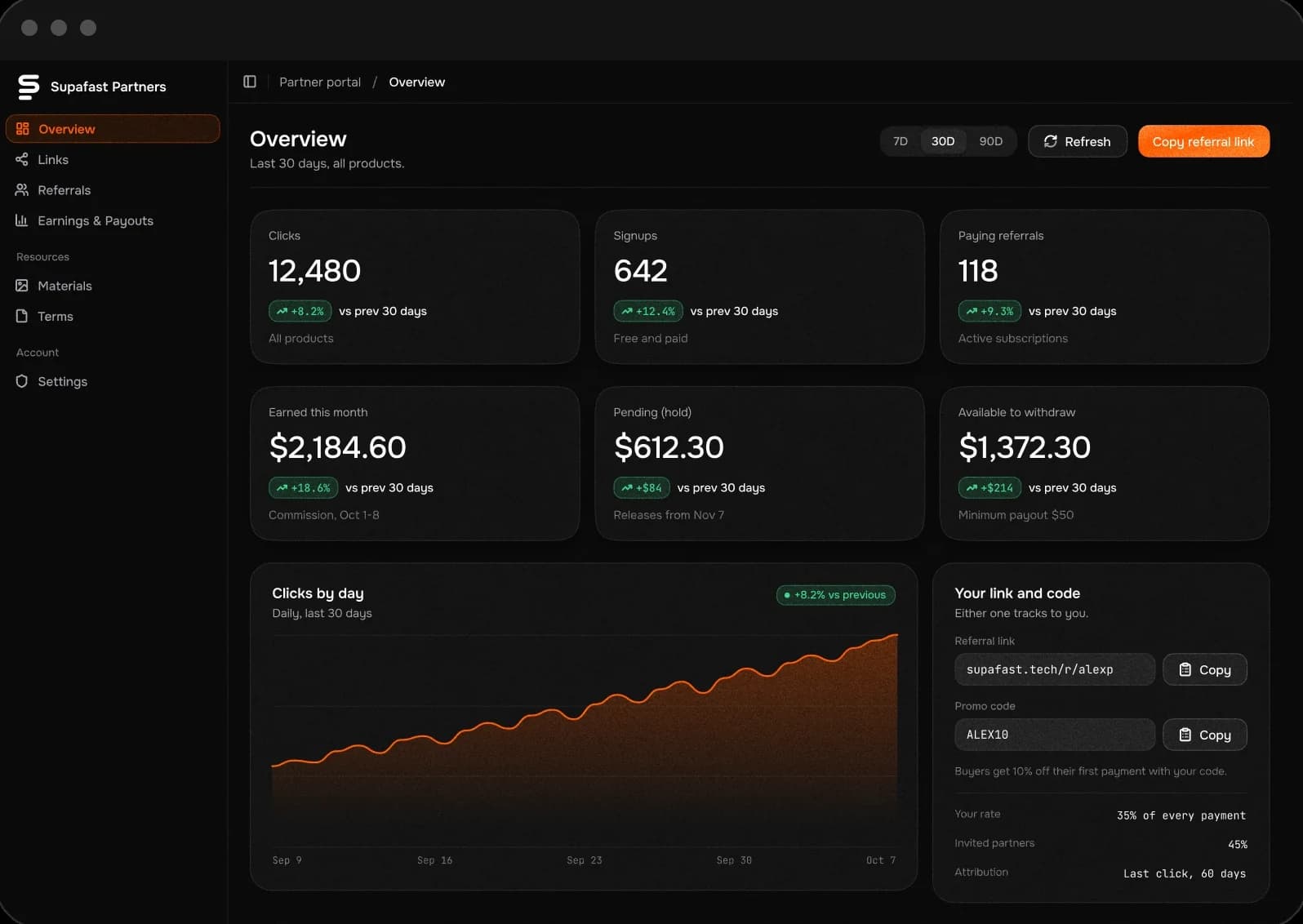The height and width of the screenshot is (924, 1303).
Task: Click the Terms document icon
Action: point(22,316)
